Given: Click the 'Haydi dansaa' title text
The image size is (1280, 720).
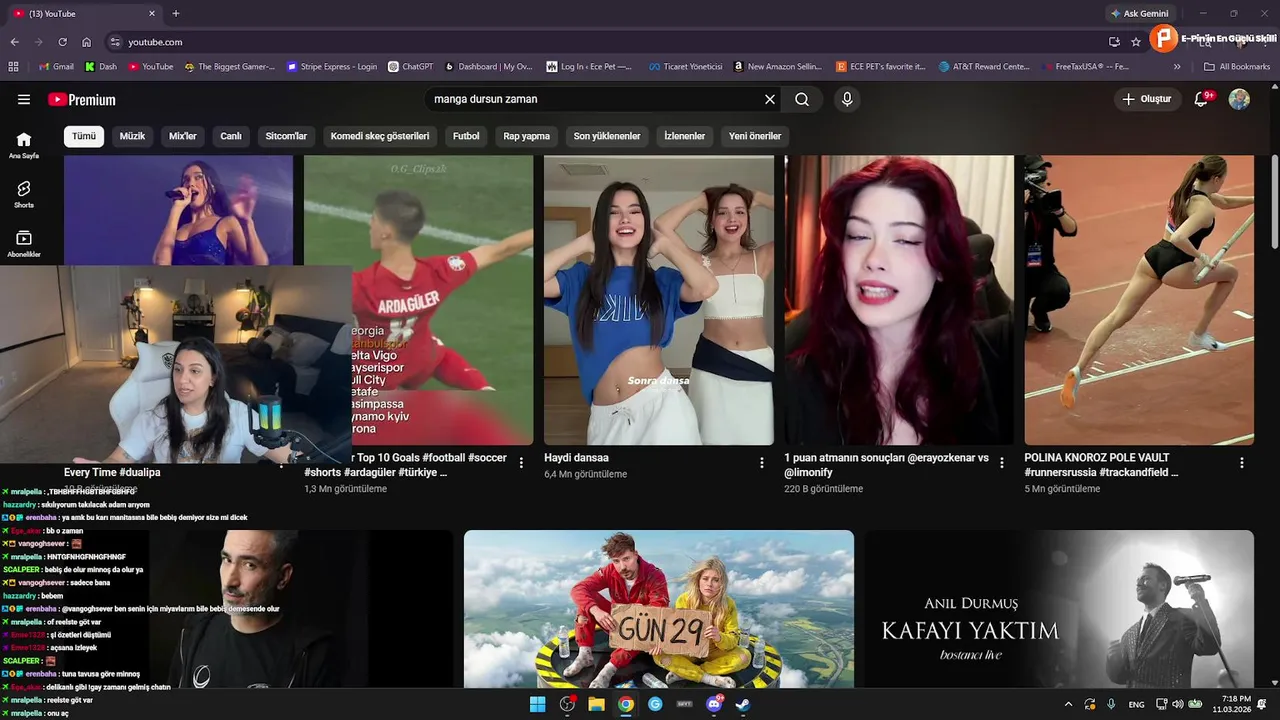Looking at the screenshot, I should pos(577,458).
